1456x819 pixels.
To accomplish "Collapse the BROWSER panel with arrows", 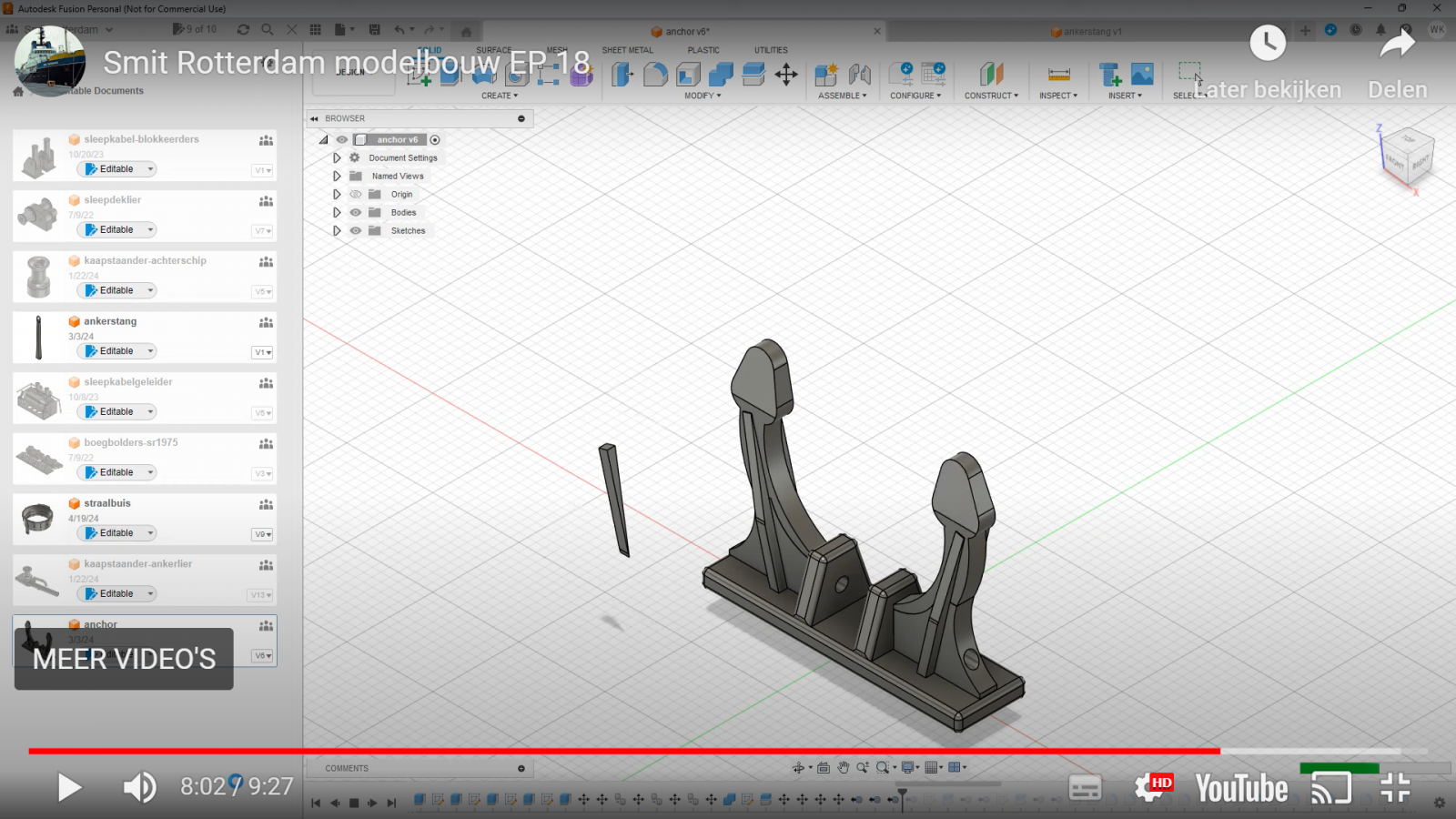I will pos(314,118).
